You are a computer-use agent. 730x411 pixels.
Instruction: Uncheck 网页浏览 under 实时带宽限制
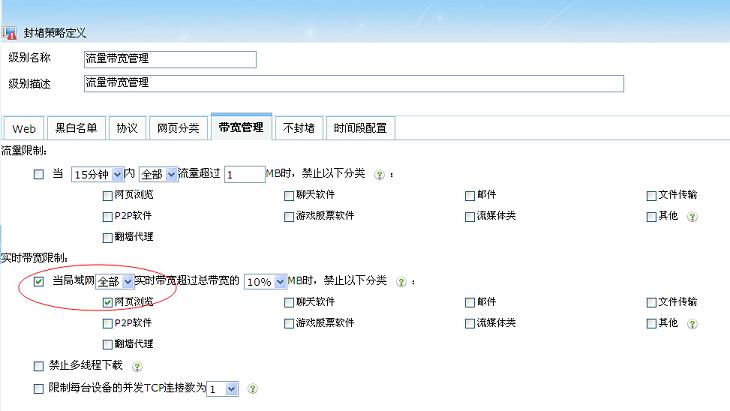pos(107,302)
